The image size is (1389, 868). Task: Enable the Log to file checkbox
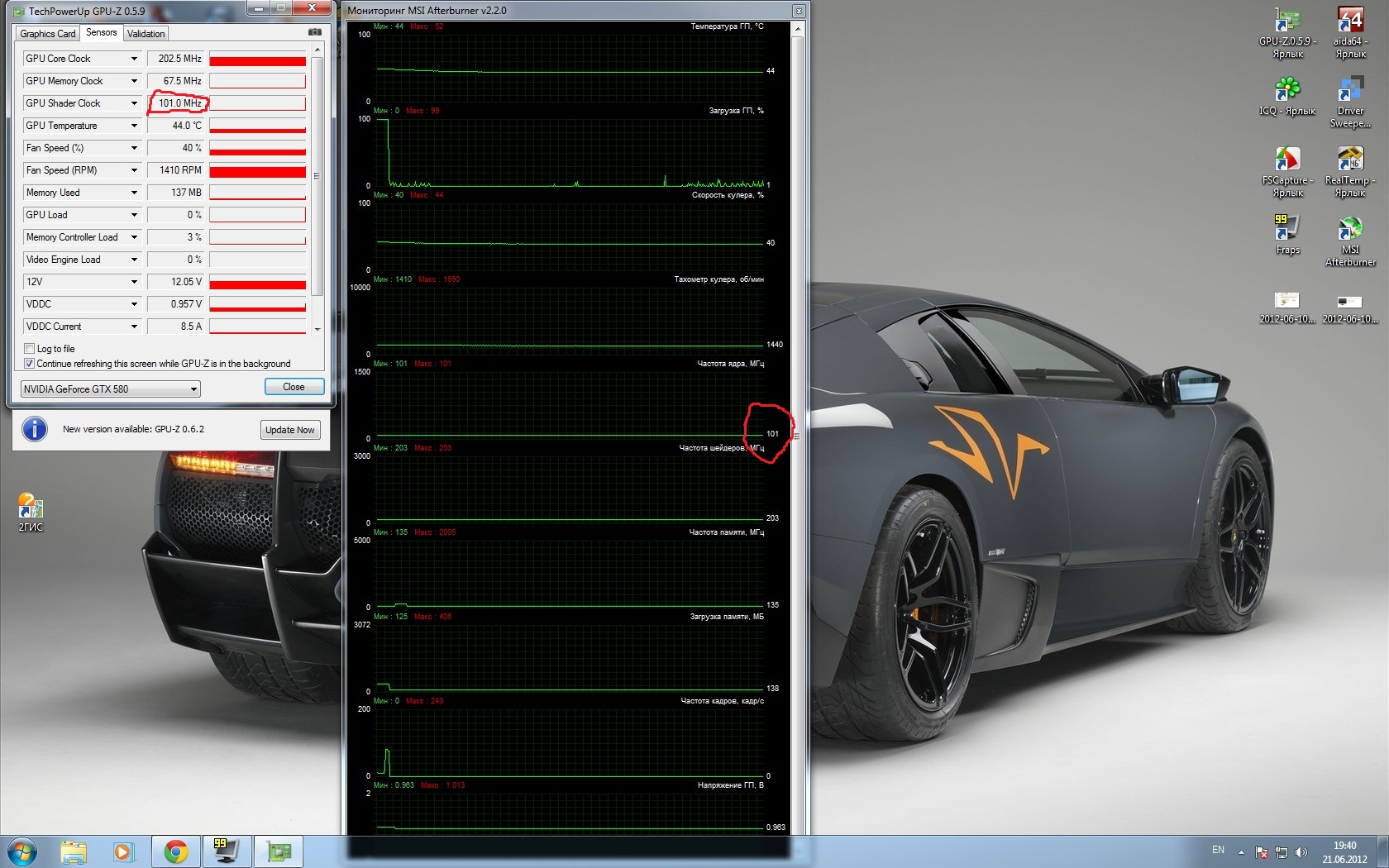click(x=30, y=349)
